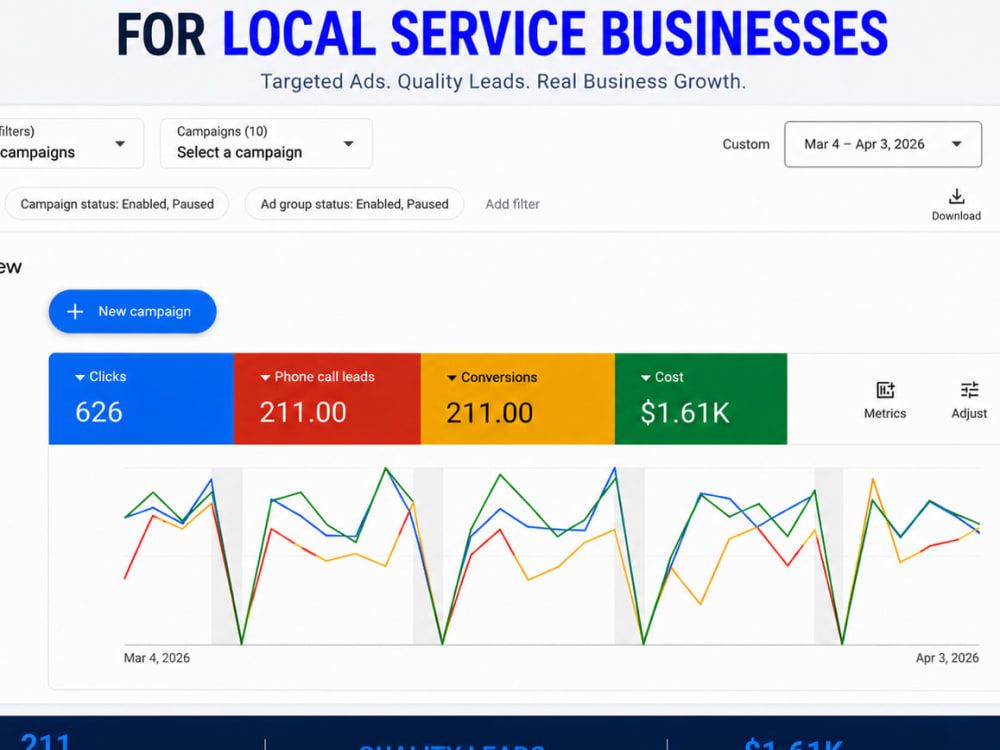Screen dimensions: 1000x750
Task: Click the 211.00 phone call leads value
Action: tap(303, 412)
